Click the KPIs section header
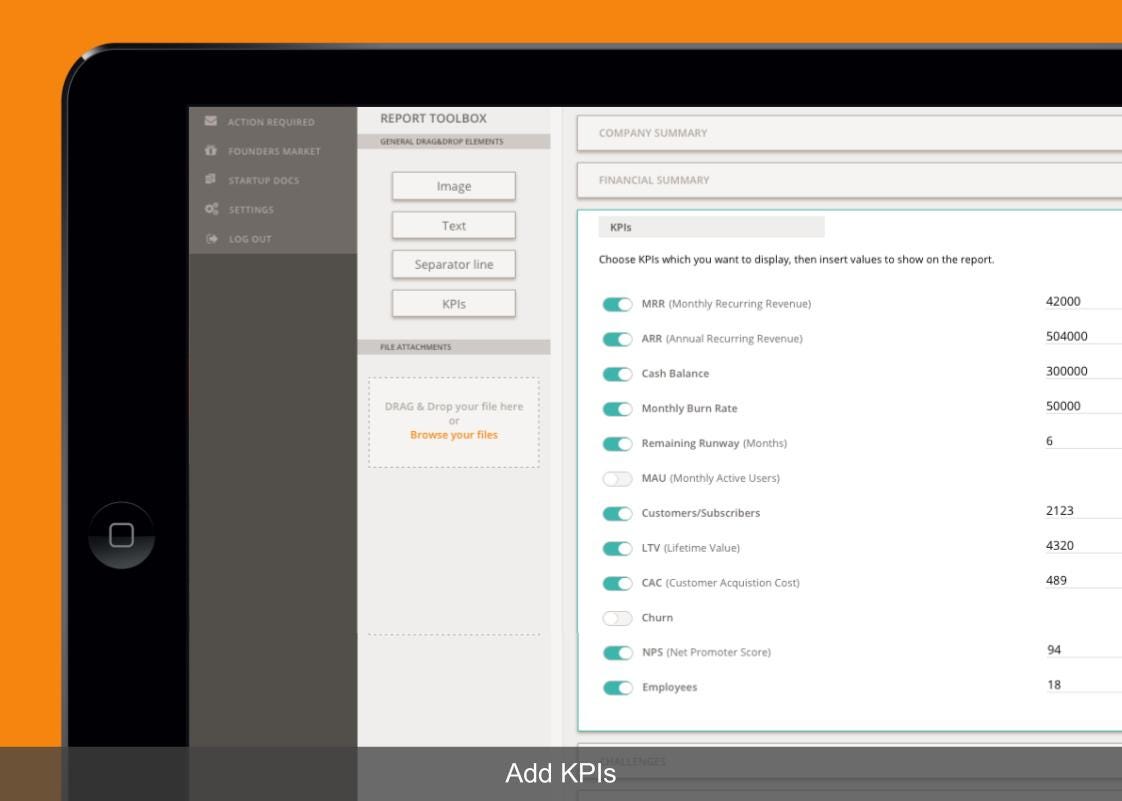This screenshot has height=801, width=1122. [711, 227]
